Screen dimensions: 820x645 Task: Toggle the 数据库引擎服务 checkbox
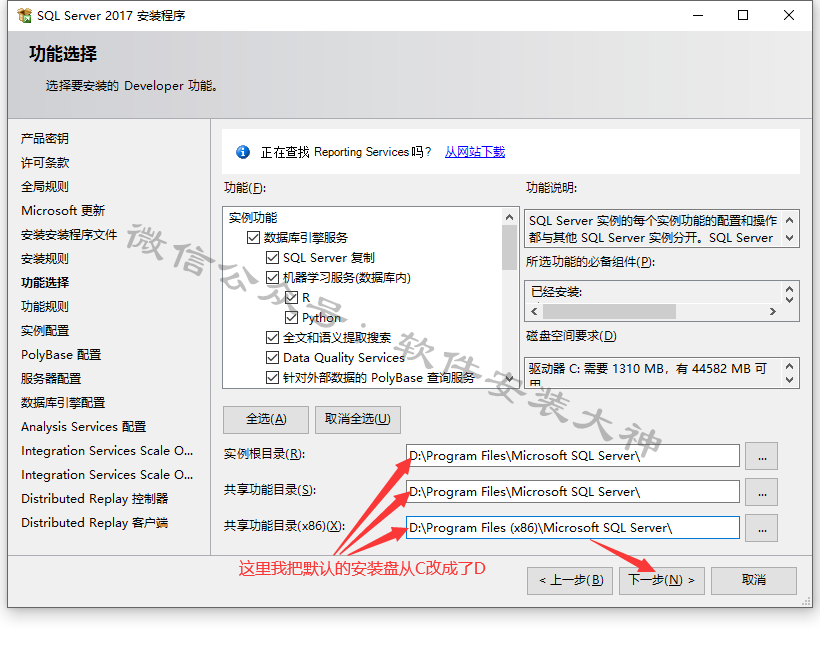254,238
